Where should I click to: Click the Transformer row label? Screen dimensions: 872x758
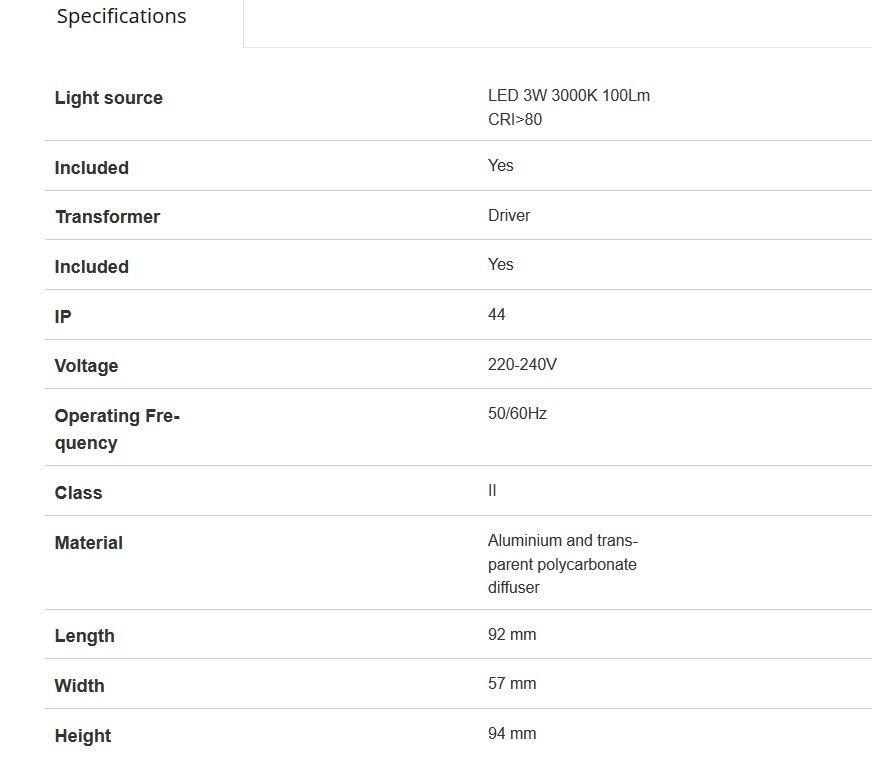coord(107,217)
